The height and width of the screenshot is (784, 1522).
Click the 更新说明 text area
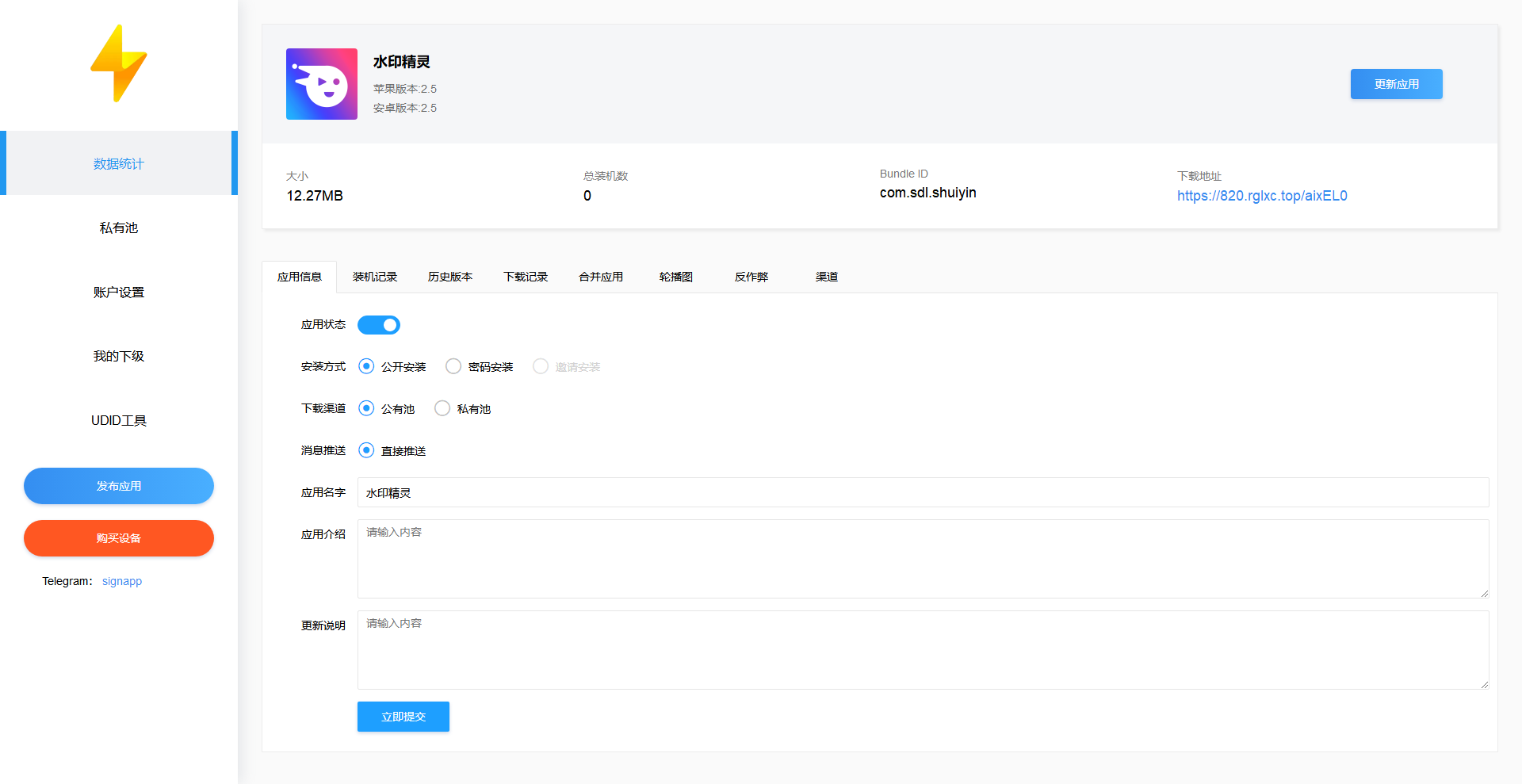(923, 650)
